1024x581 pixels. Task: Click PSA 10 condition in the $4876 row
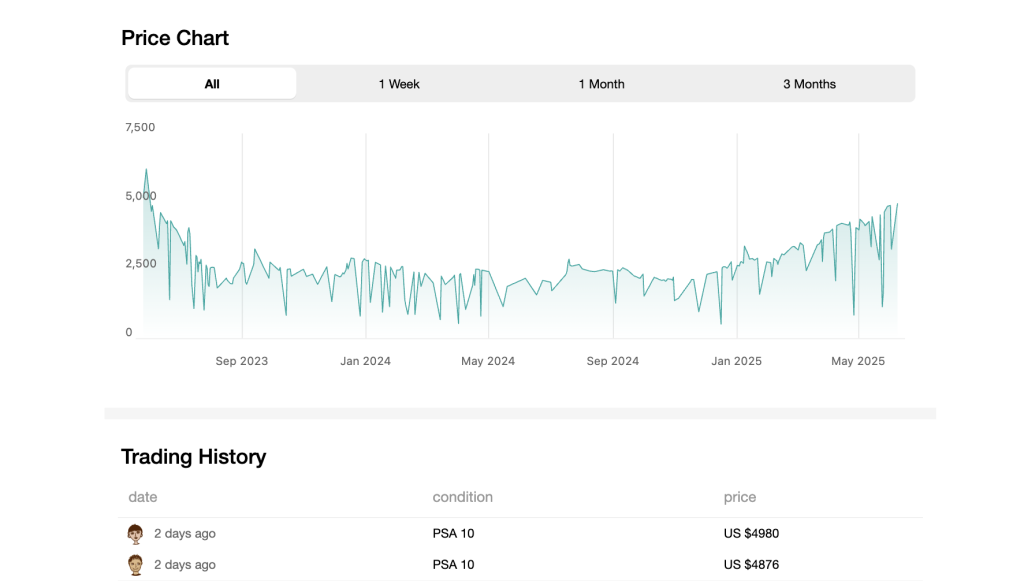coord(453,565)
